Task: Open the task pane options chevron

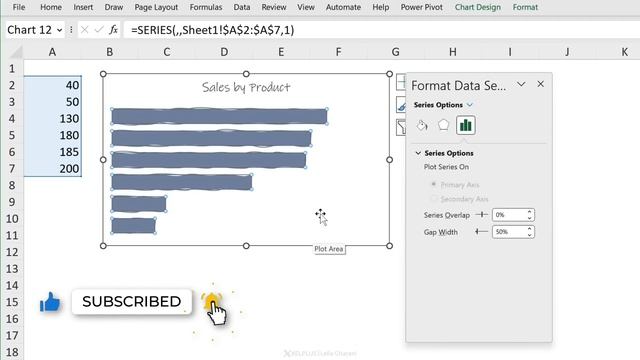Action: pos(521,84)
